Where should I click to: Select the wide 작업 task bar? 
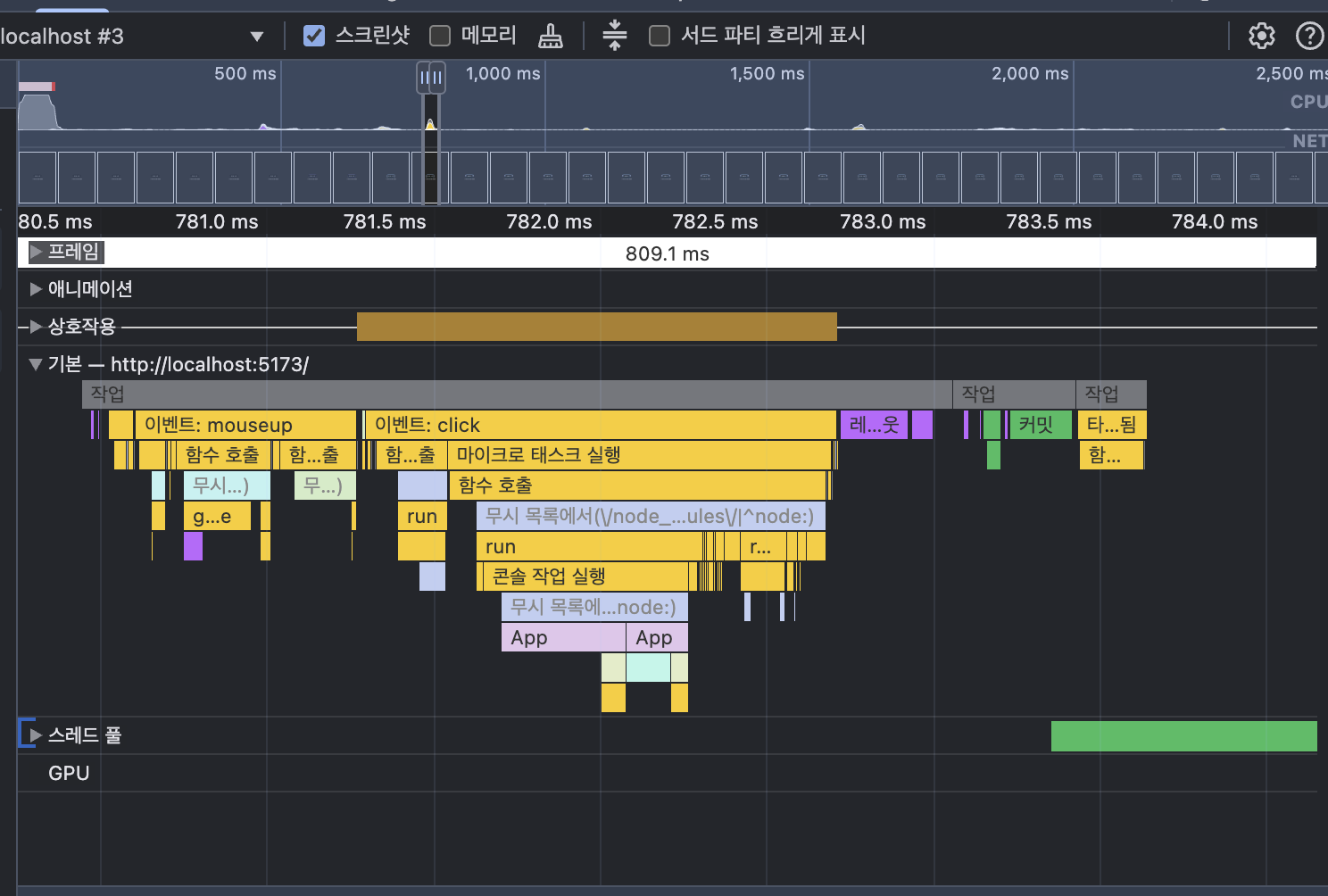tap(517, 394)
